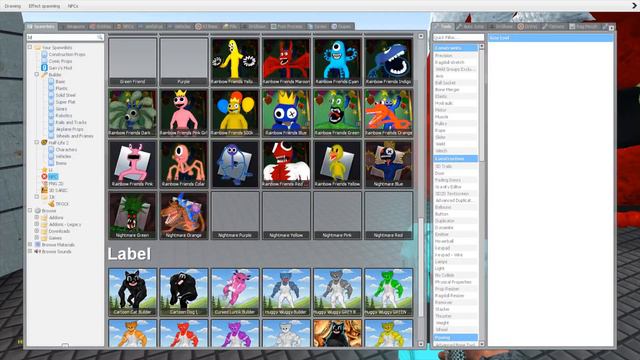Select the Ball Socket tool

455,83
